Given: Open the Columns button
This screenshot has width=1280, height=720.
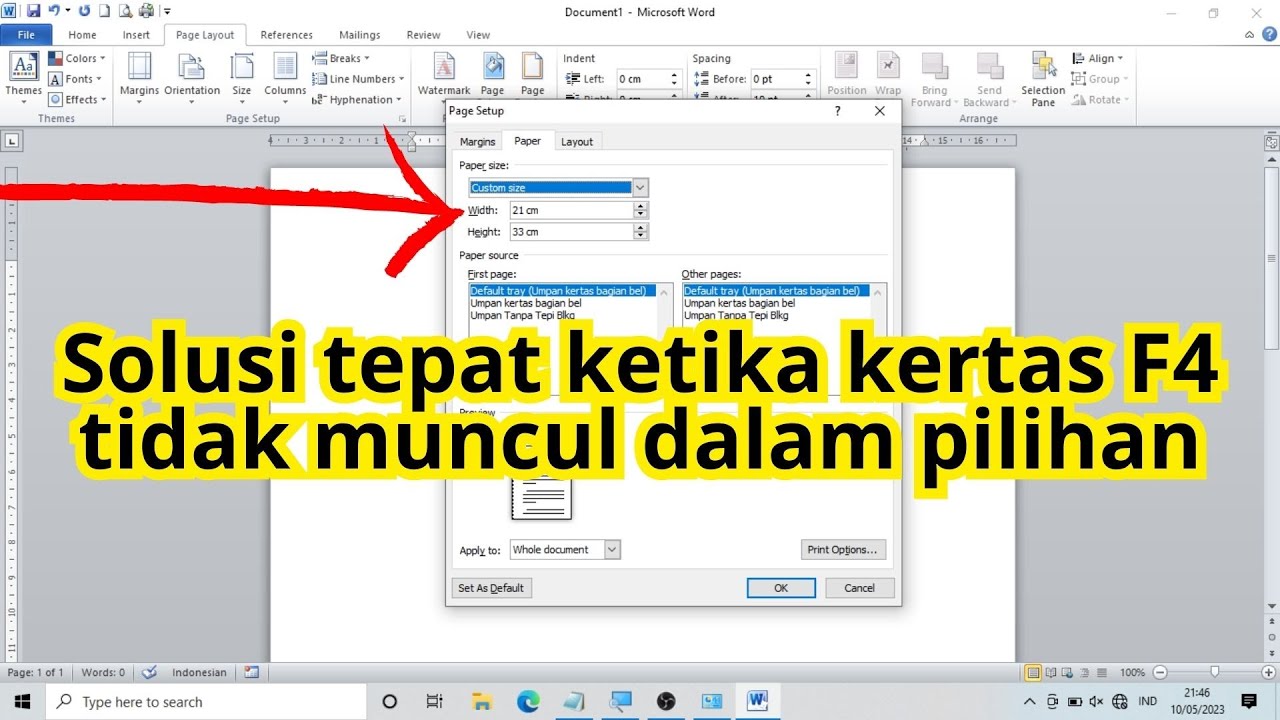Looking at the screenshot, I should point(285,76).
